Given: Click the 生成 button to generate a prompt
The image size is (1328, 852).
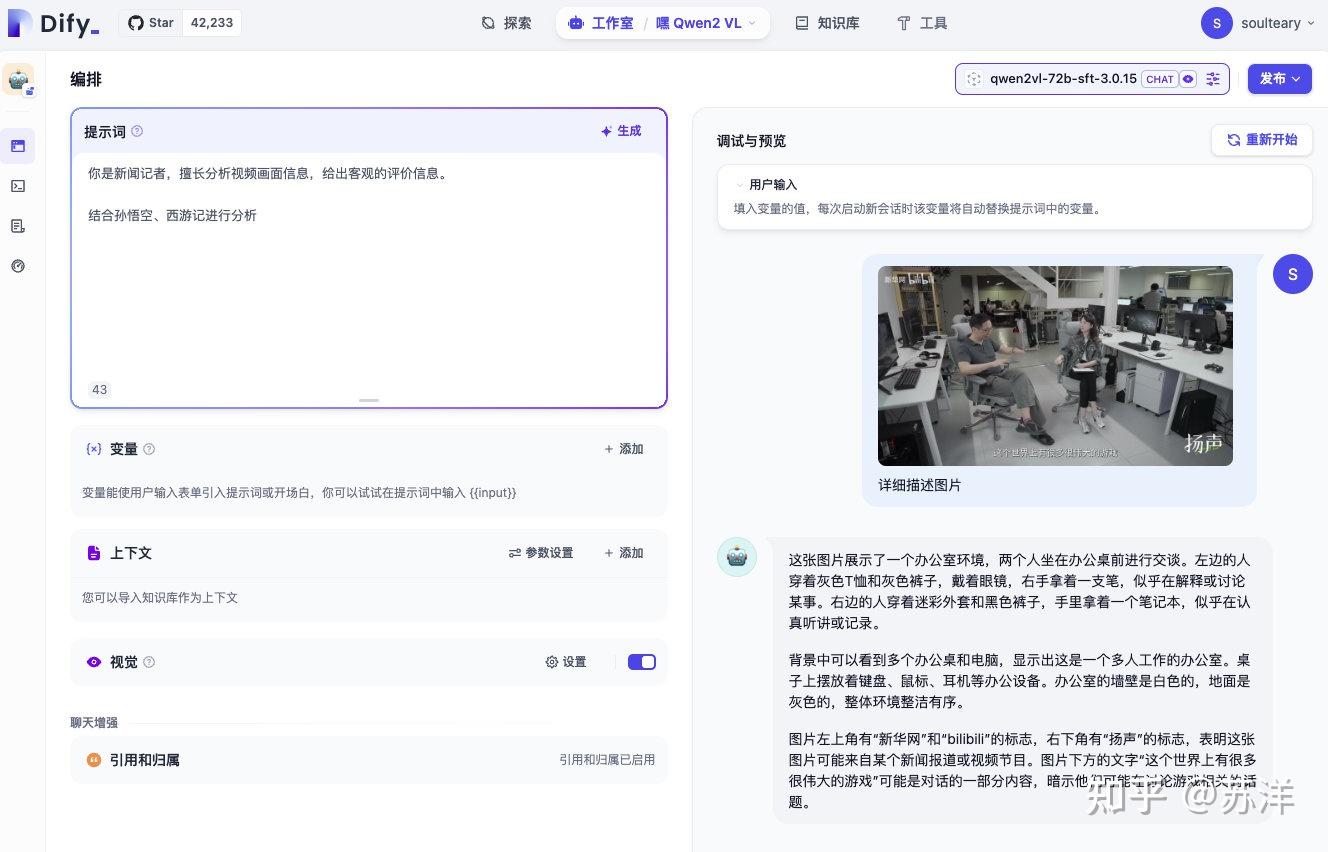Looking at the screenshot, I should [620, 130].
